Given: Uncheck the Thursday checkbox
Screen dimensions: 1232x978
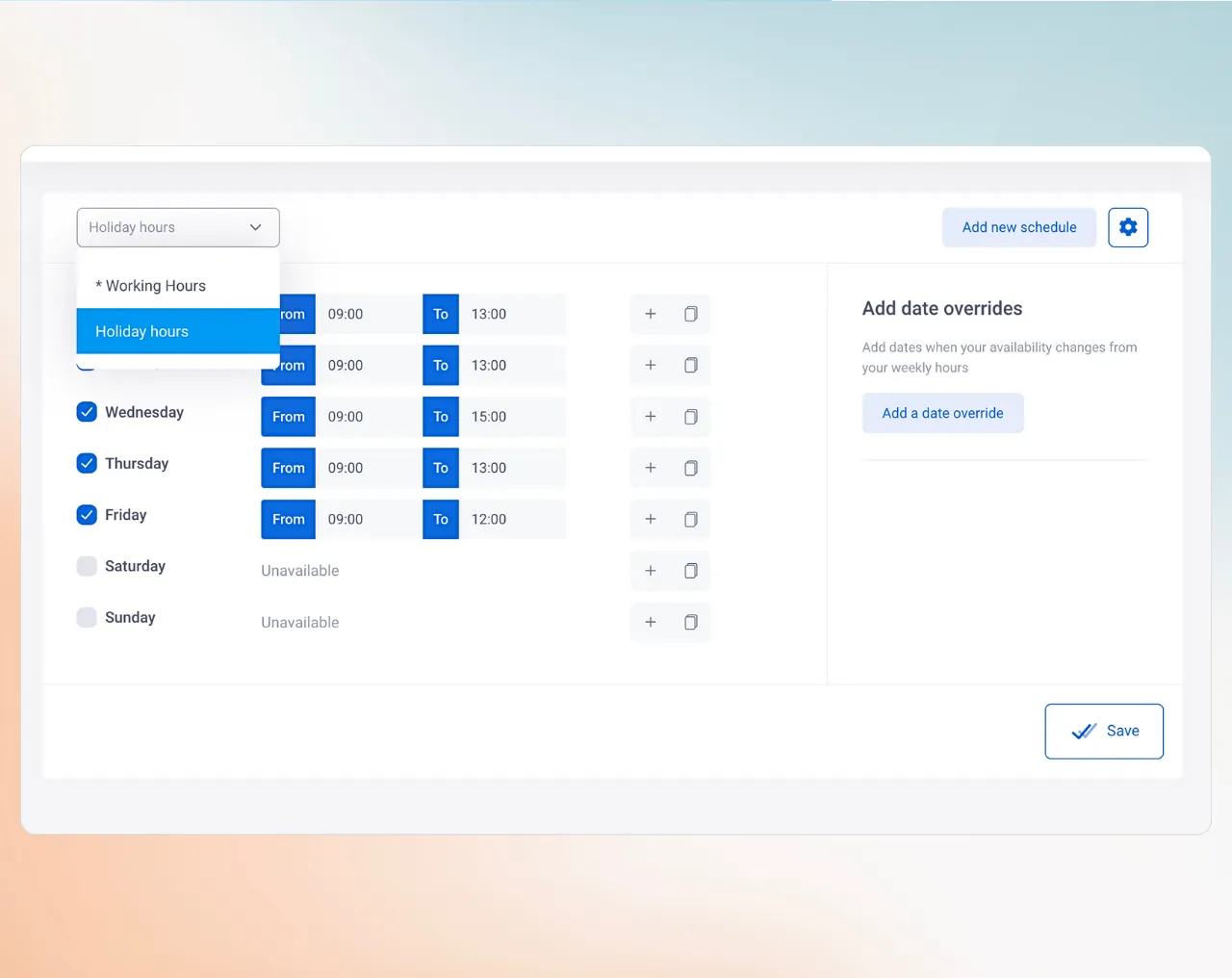Looking at the screenshot, I should point(87,463).
